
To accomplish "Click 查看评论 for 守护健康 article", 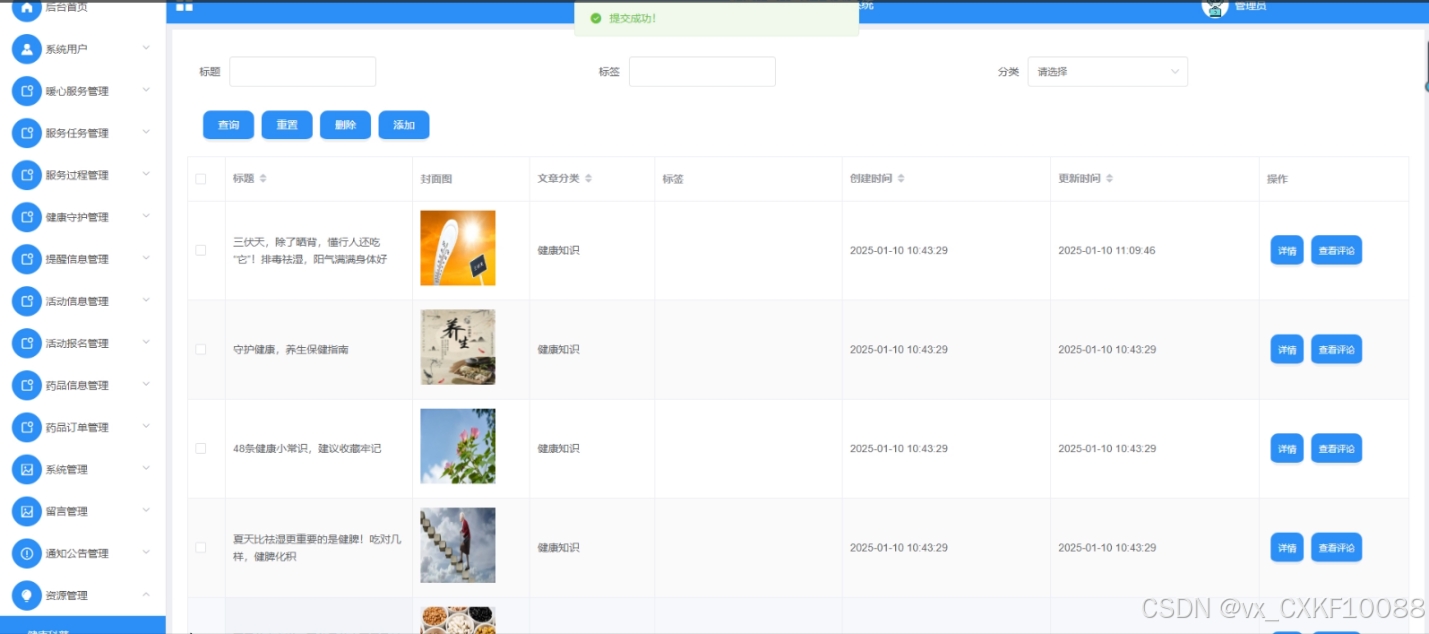I will [x=1336, y=349].
